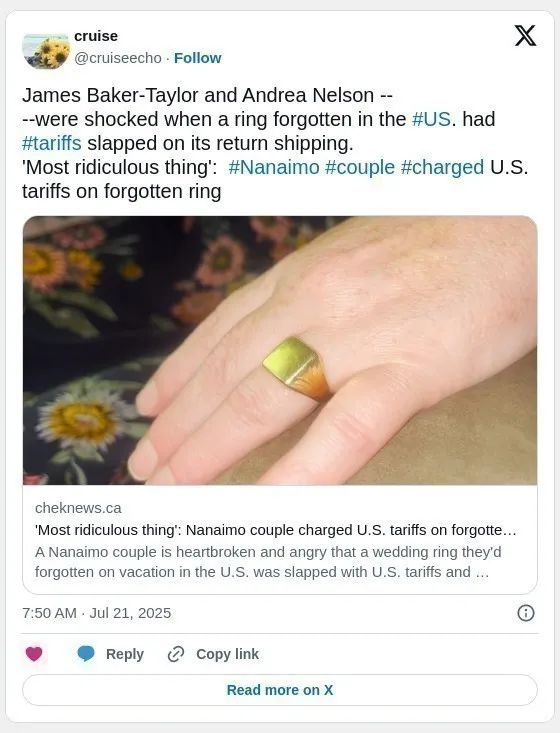Screen dimensions: 560x733
Task: Open the #charged hashtag
Action: coord(442,167)
